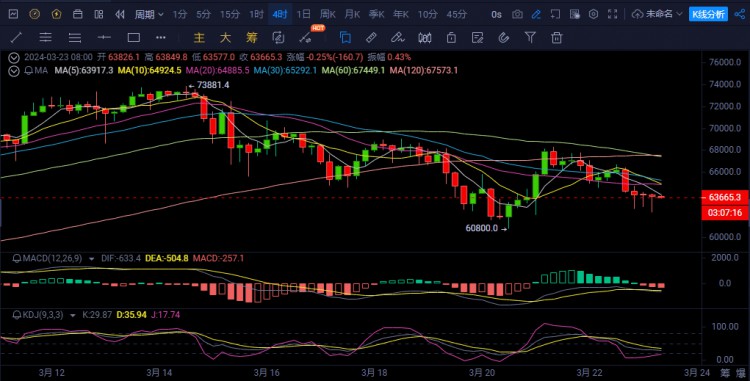
Task: Select the rectangle drawing tool
Action: (133, 37)
